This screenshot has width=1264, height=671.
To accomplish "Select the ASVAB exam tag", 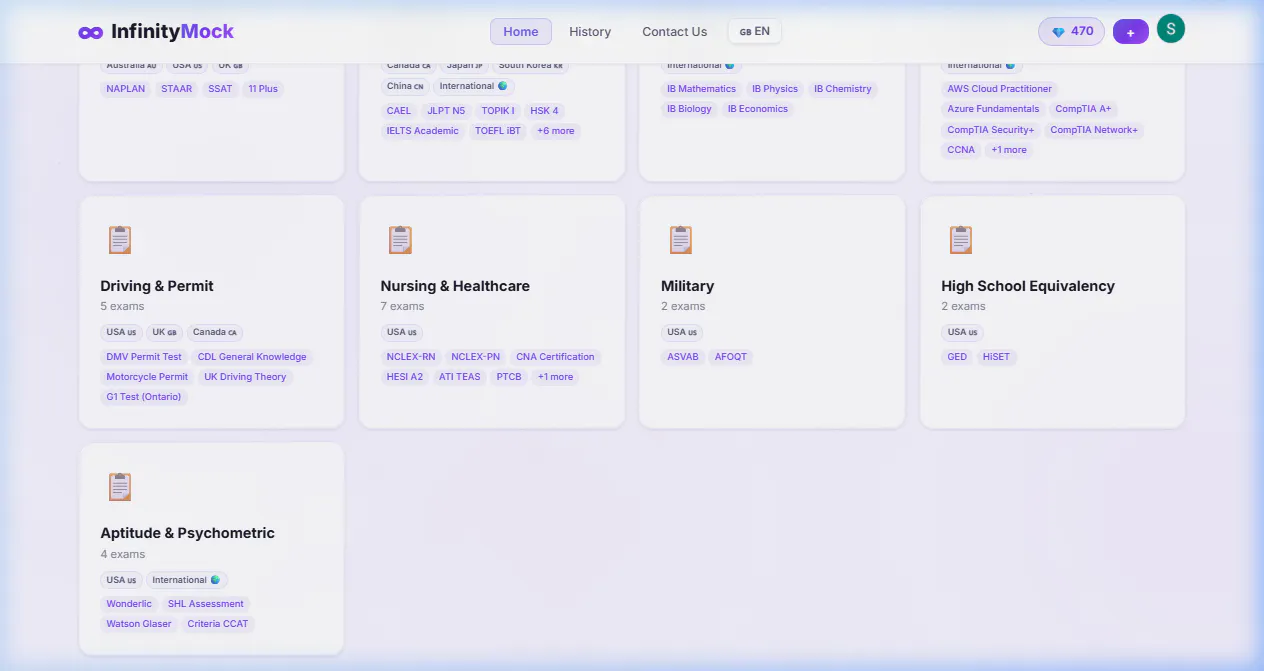I will click(683, 357).
